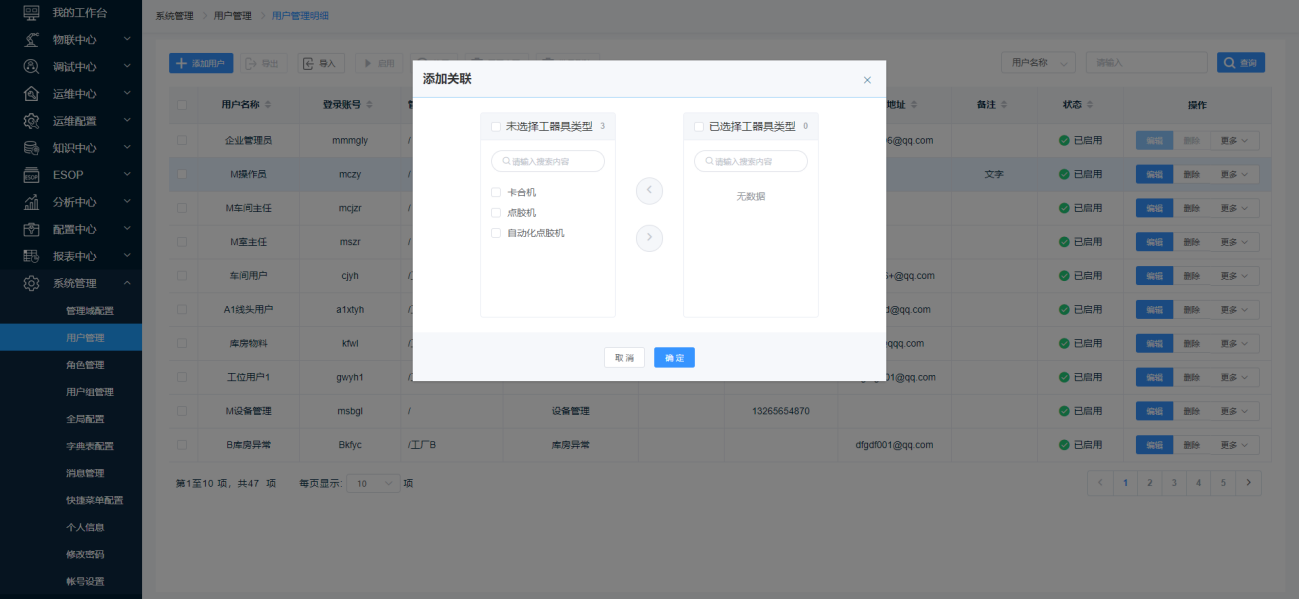Go to page 3 in pagination
Screen dimensions: 1299x599
1174,483
